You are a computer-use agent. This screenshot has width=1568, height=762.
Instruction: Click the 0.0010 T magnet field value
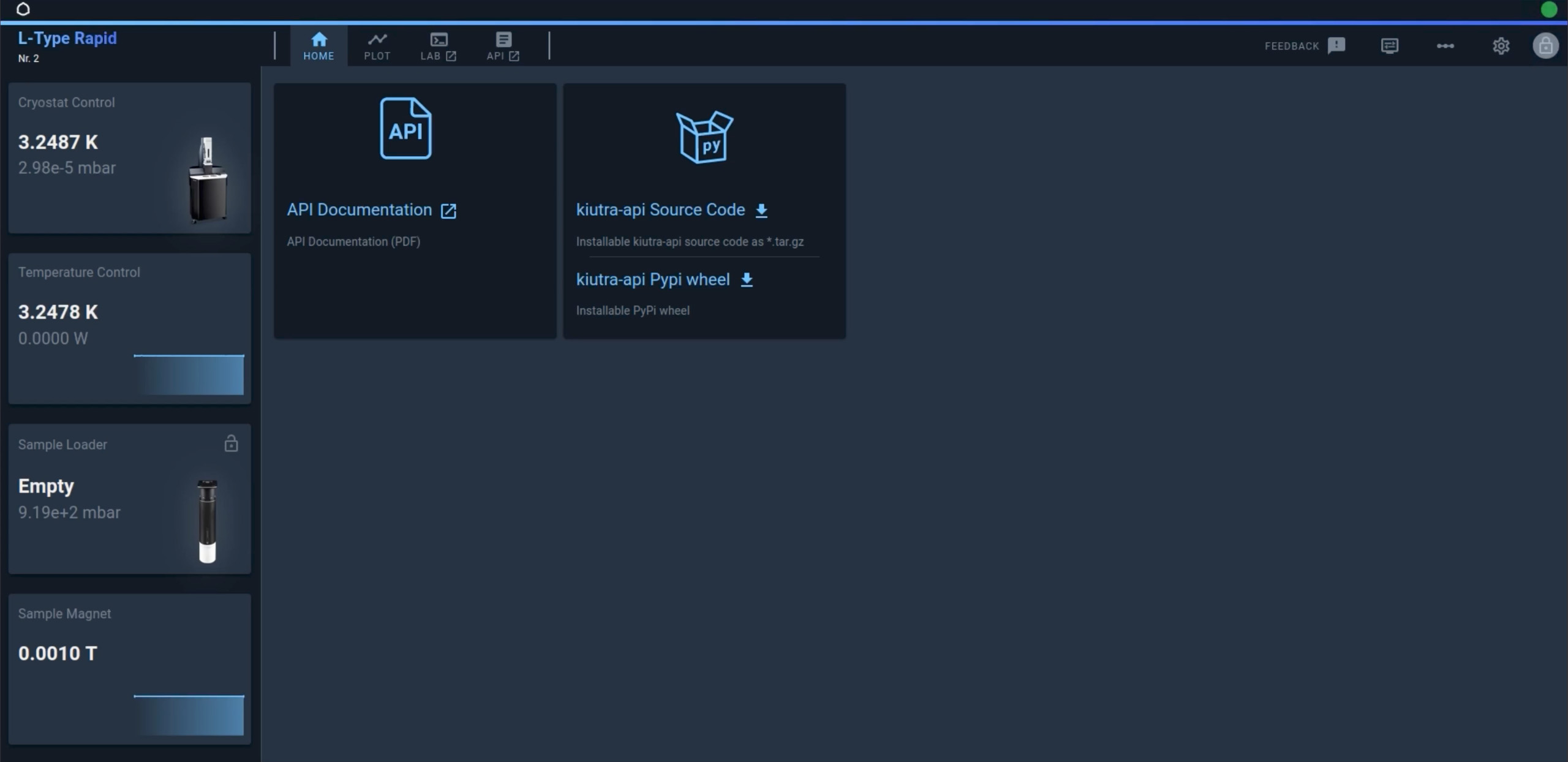pos(58,654)
